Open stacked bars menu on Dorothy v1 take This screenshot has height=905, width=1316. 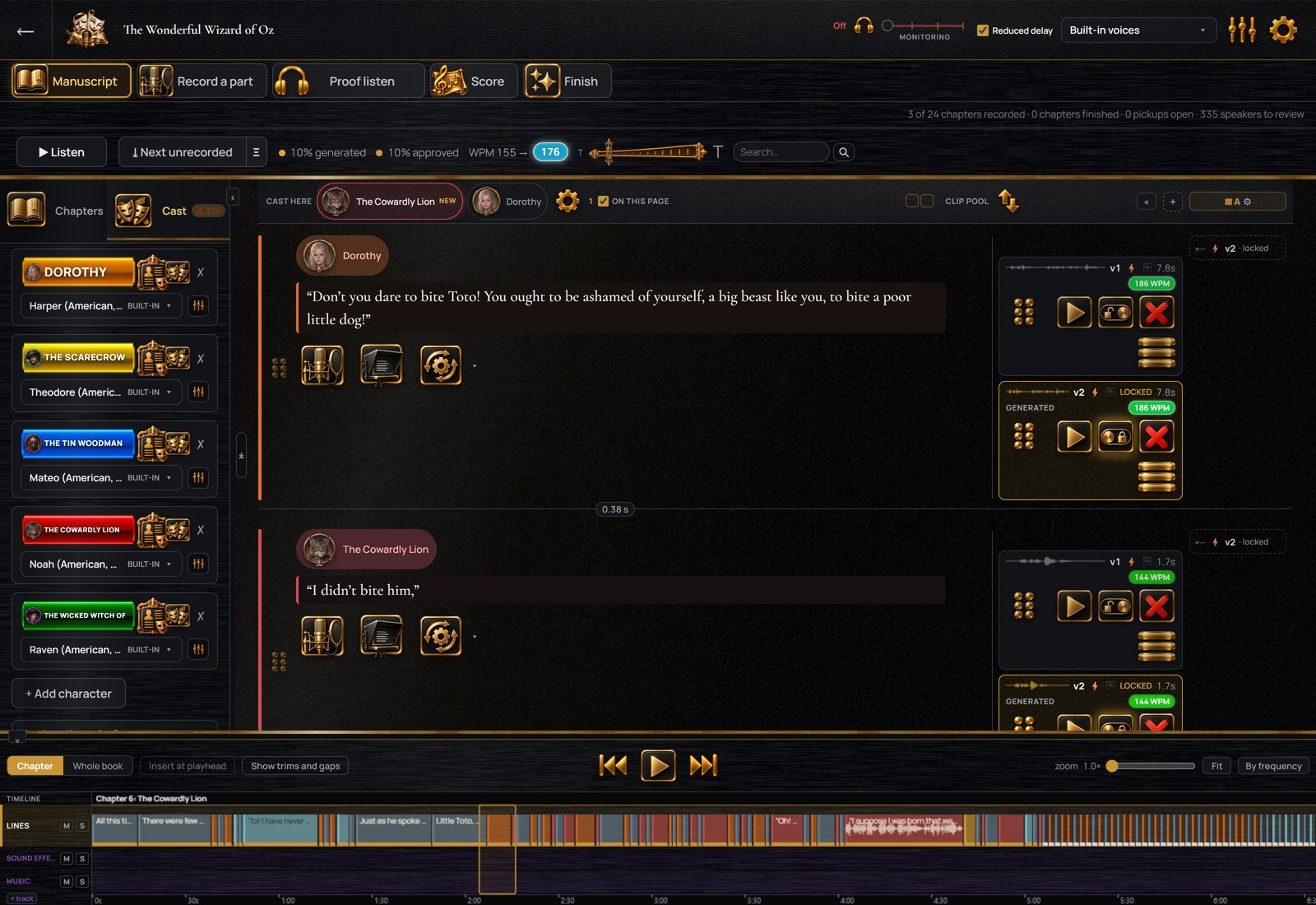click(1156, 352)
